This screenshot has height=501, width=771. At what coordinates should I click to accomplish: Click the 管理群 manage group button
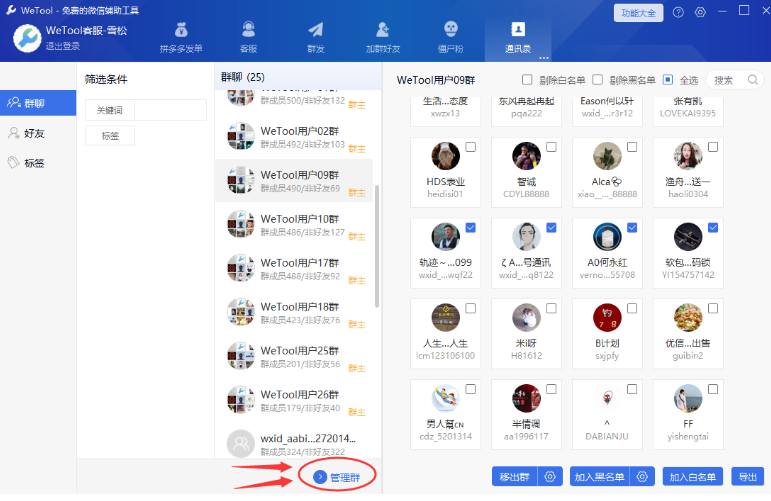point(337,477)
